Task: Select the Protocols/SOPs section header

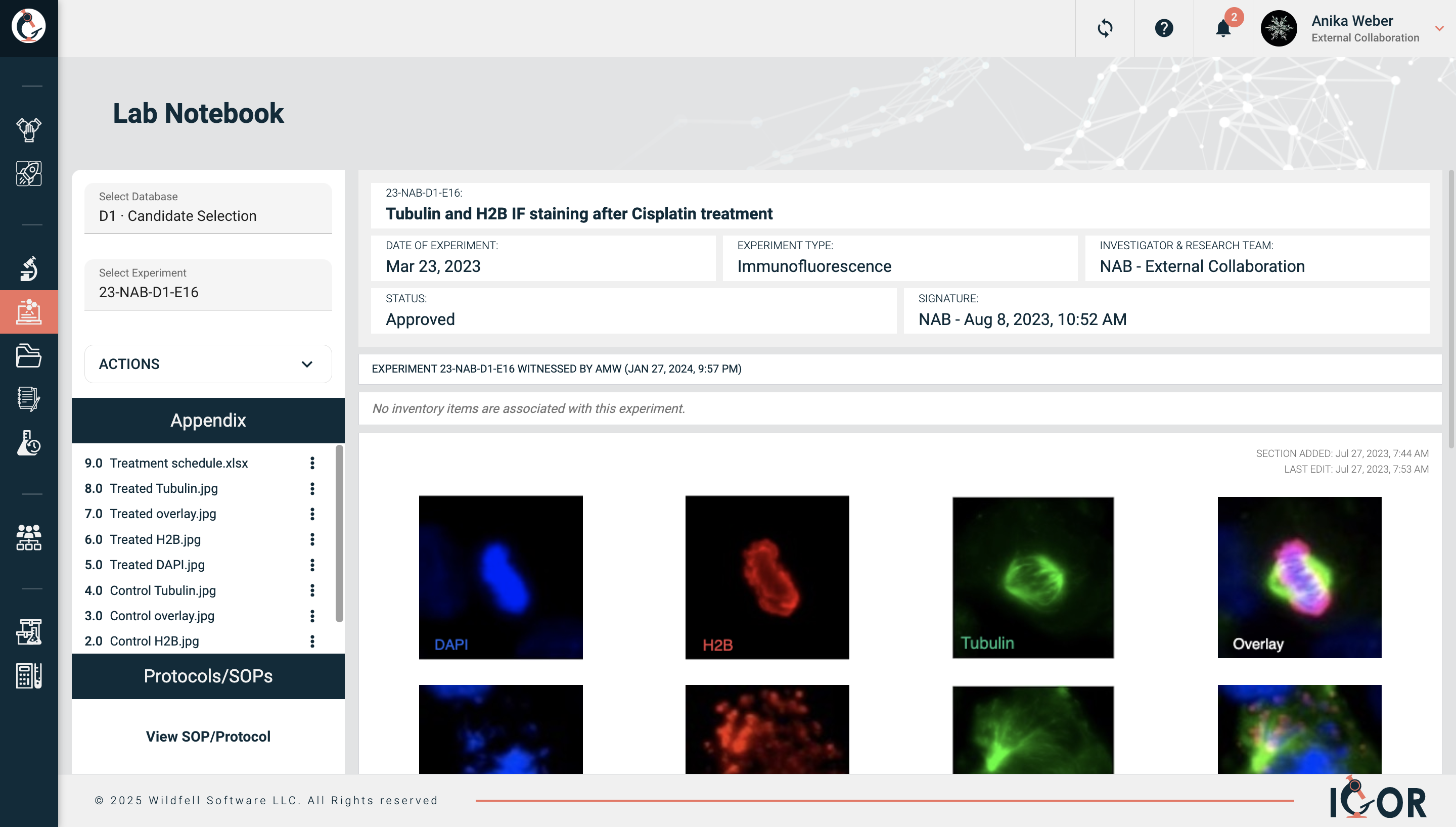Action: click(x=208, y=676)
